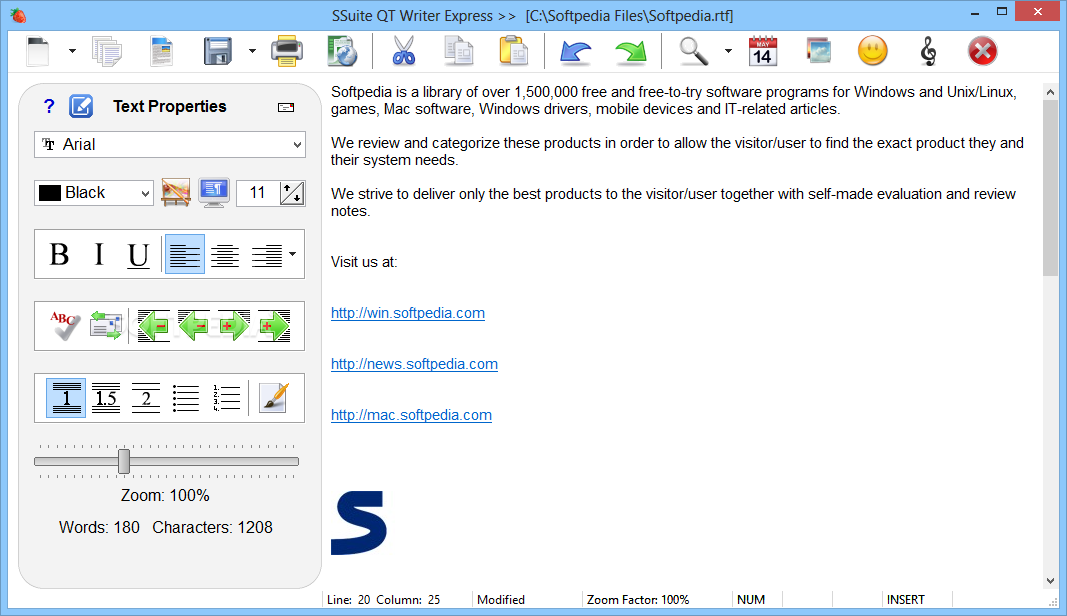Cut selection with scissors icon

[x=404, y=52]
